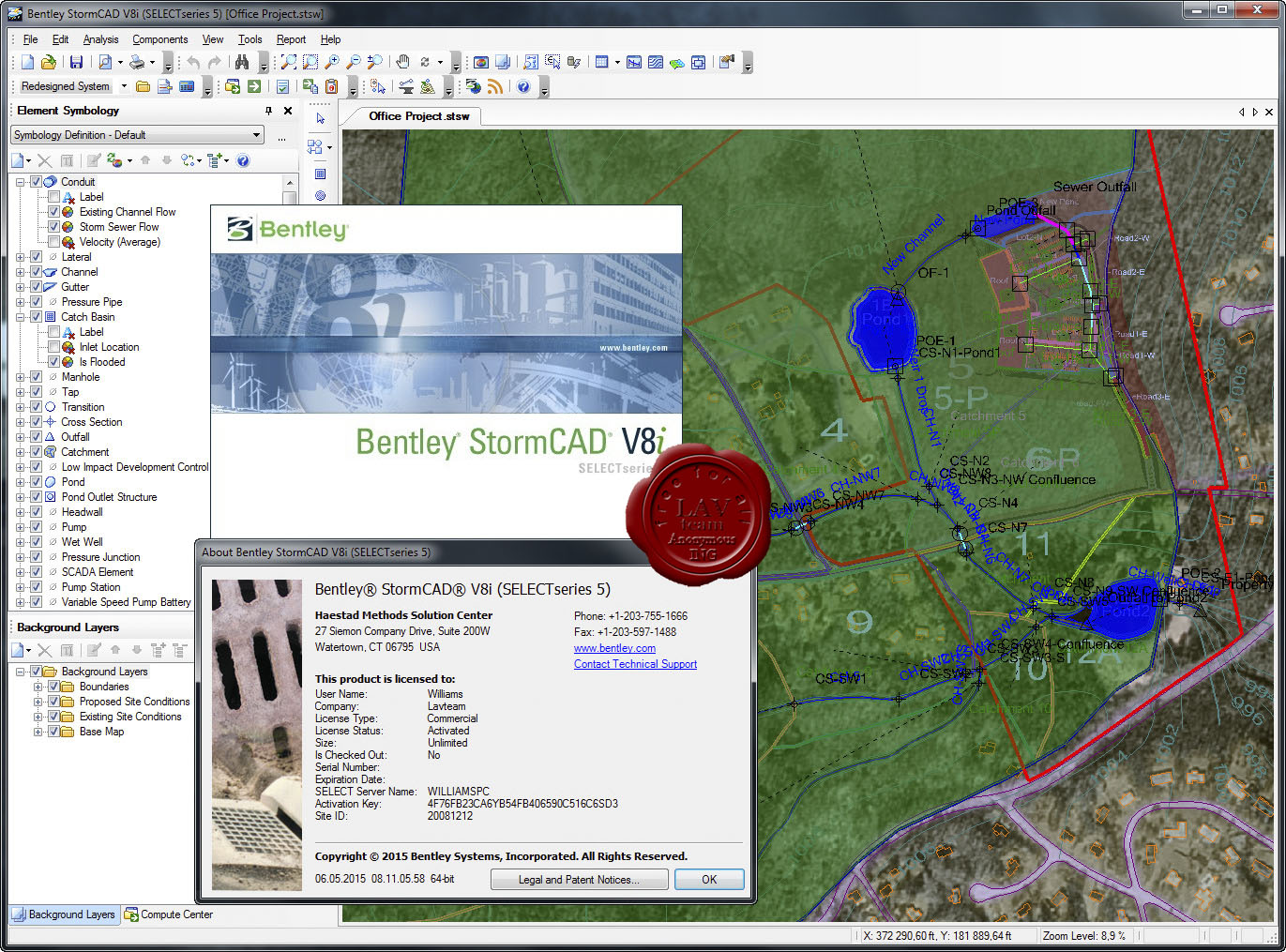Image resolution: width=1286 pixels, height=952 pixels.
Task: Choose the Select arrow tool in layout toolbar
Action: click(x=320, y=119)
